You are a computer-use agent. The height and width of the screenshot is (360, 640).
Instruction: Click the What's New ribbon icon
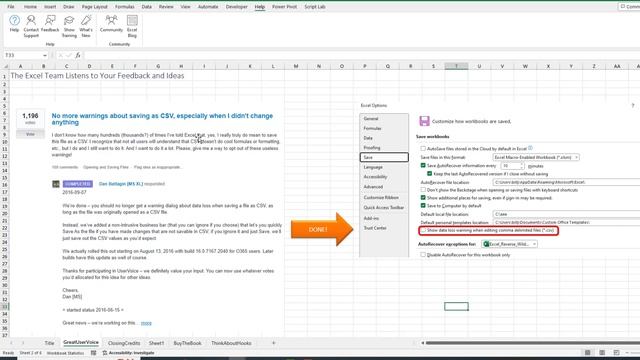pyautogui.click(x=86, y=26)
